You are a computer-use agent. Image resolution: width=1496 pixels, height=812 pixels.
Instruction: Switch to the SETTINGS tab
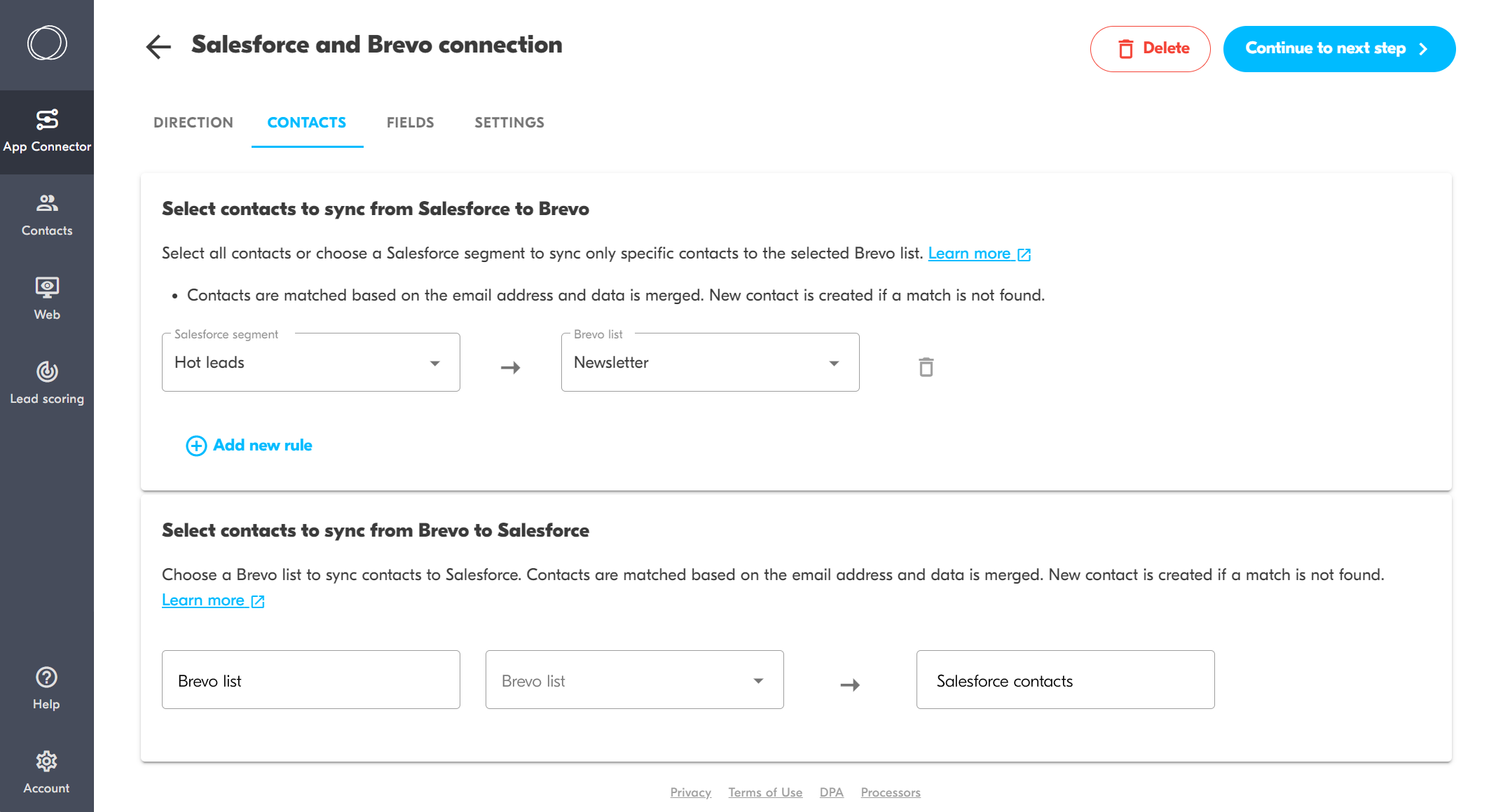pos(510,122)
